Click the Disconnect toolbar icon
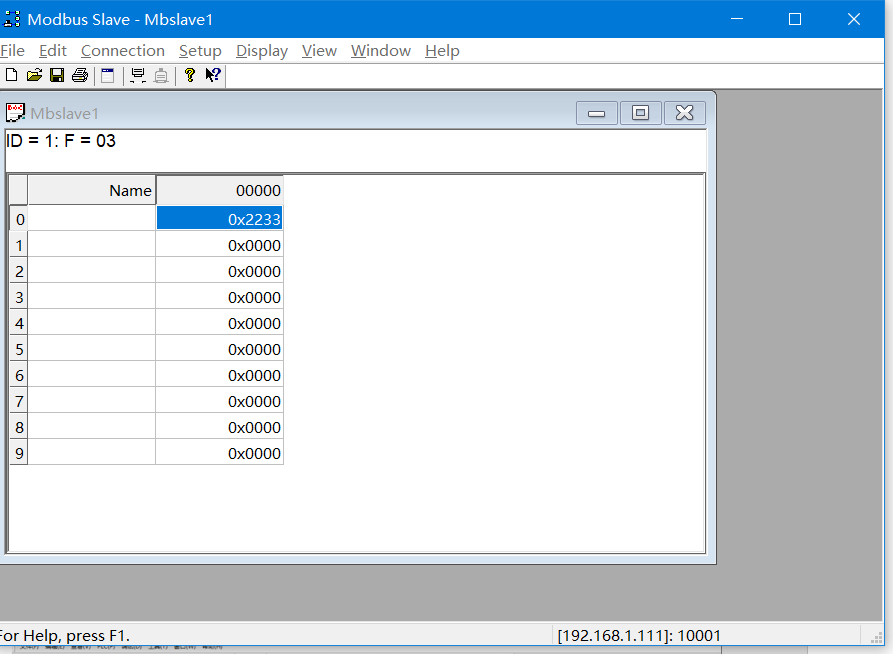 point(161,75)
